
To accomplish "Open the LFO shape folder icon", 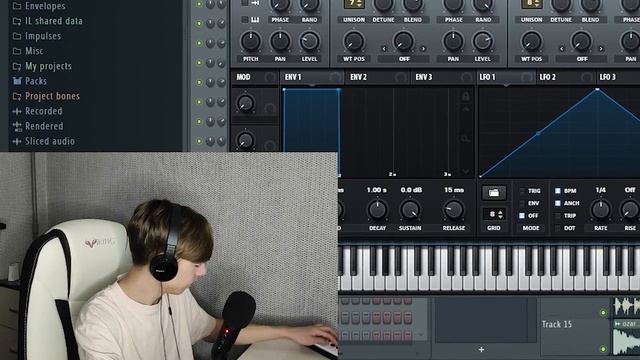I will (x=493, y=193).
